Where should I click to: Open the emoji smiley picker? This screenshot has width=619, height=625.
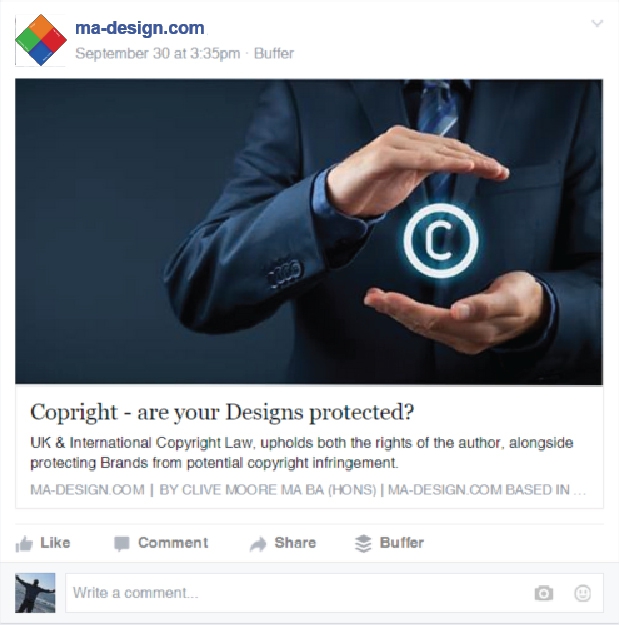582,593
